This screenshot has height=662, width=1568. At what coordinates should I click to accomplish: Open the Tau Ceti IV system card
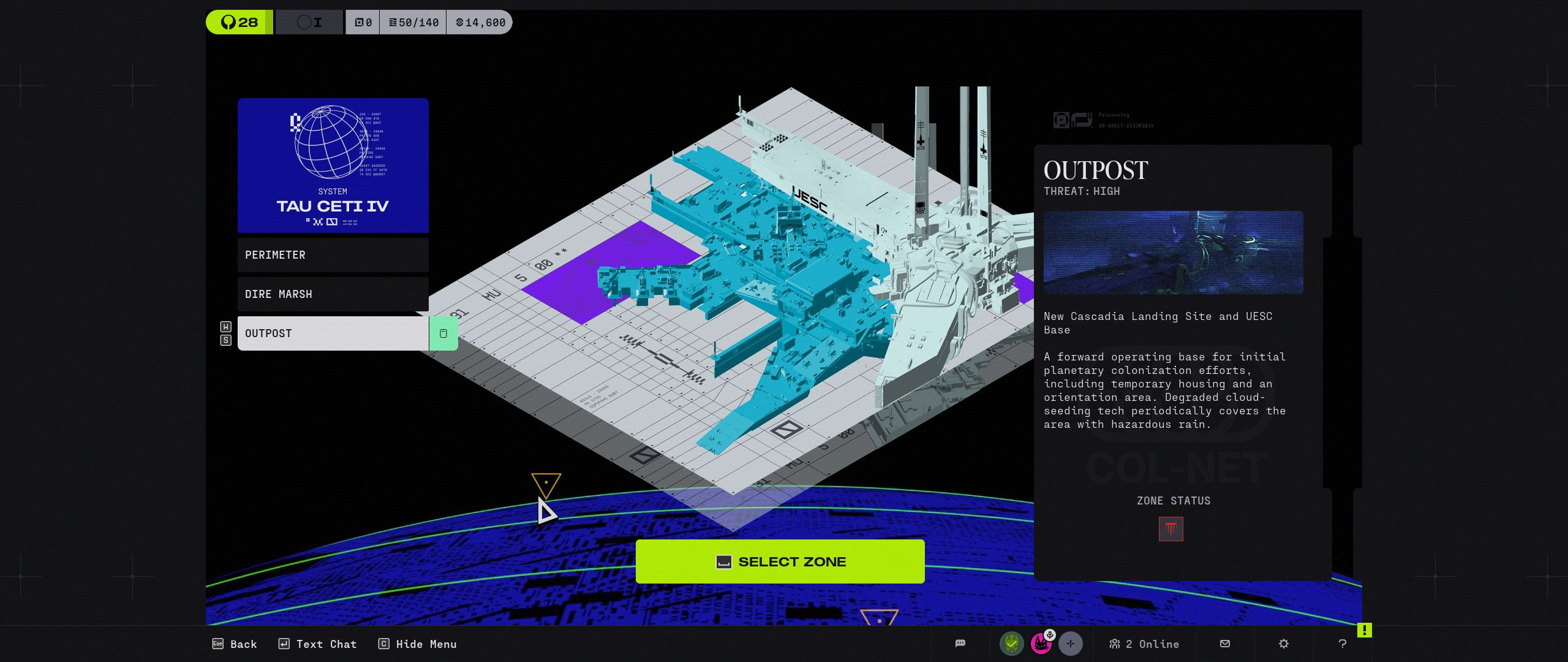coord(333,165)
